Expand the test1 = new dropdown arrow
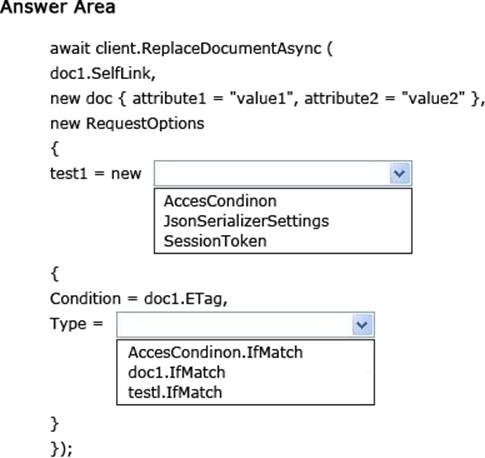Screen dimensions: 485x458 (399, 173)
